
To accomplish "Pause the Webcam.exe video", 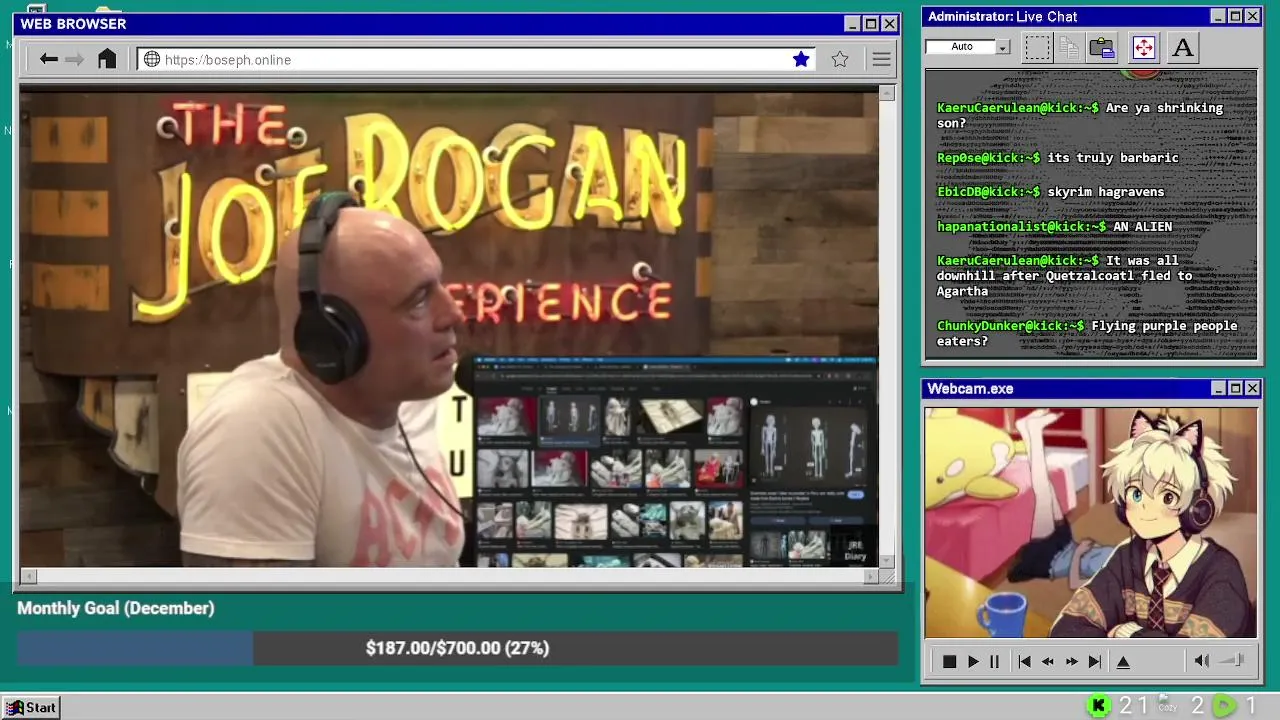I will pos(994,661).
